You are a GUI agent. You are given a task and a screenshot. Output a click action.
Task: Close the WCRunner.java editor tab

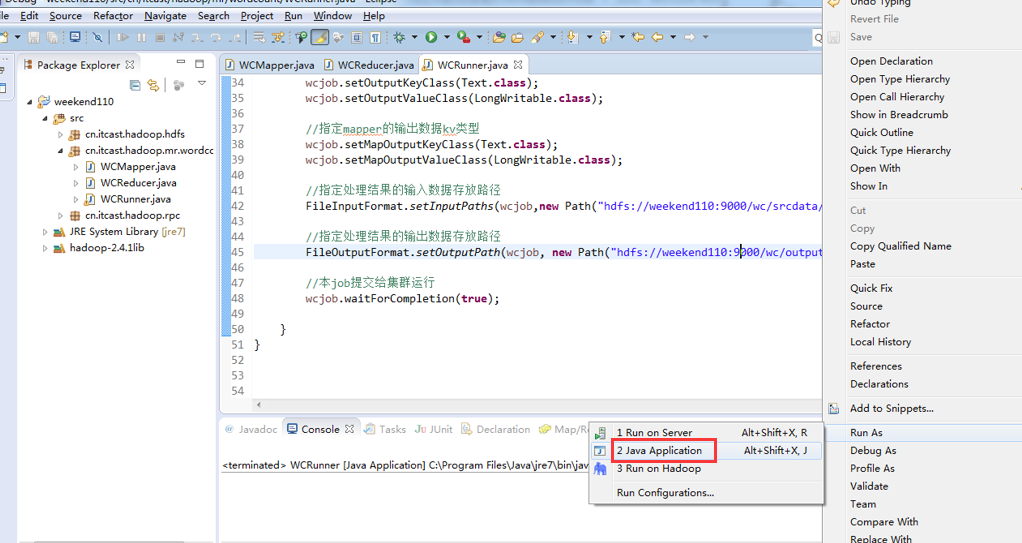518,65
